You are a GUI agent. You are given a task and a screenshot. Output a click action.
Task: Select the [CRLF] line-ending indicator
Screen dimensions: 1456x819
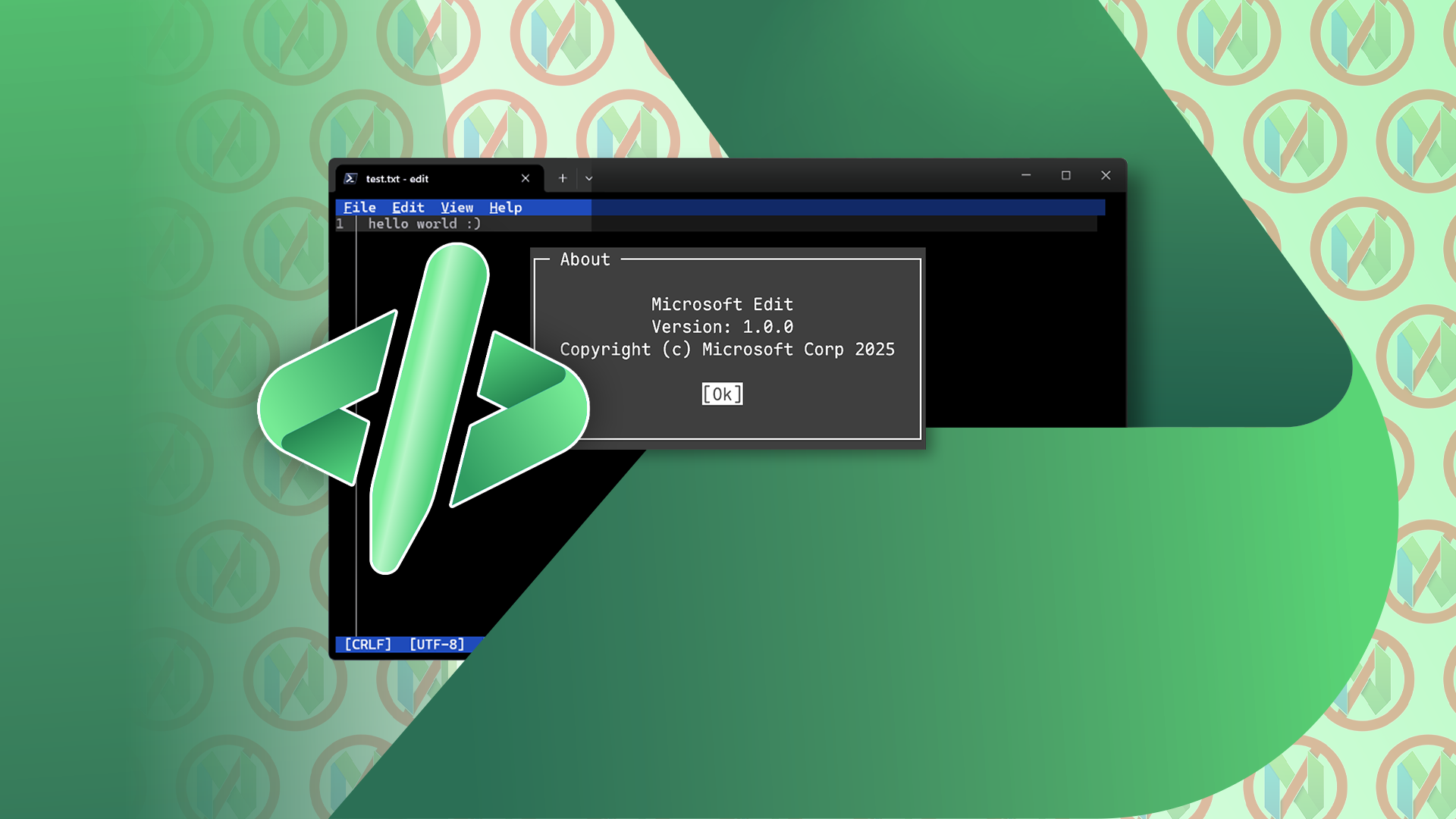[x=368, y=645]
